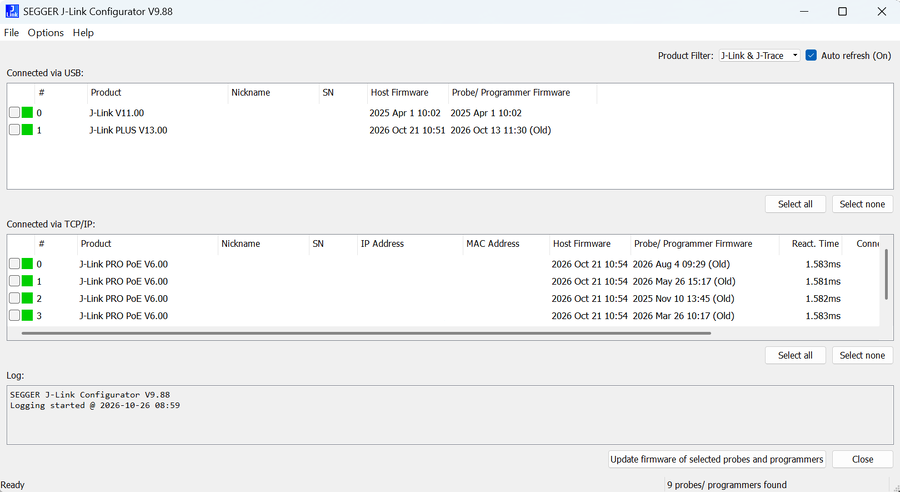Close the J-Link Configurator window via X

882,11
